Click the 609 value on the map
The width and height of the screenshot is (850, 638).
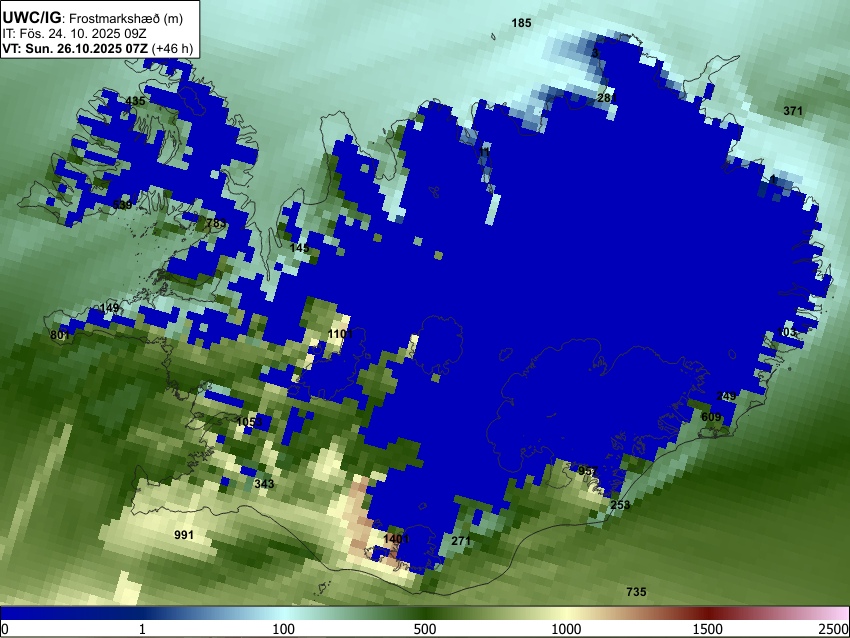[x=711, y=416]
